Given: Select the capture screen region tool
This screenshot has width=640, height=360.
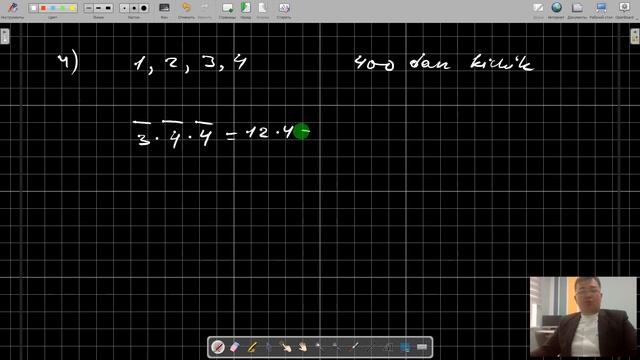Looking at the screenshot, I should click(x=405, y=347).
